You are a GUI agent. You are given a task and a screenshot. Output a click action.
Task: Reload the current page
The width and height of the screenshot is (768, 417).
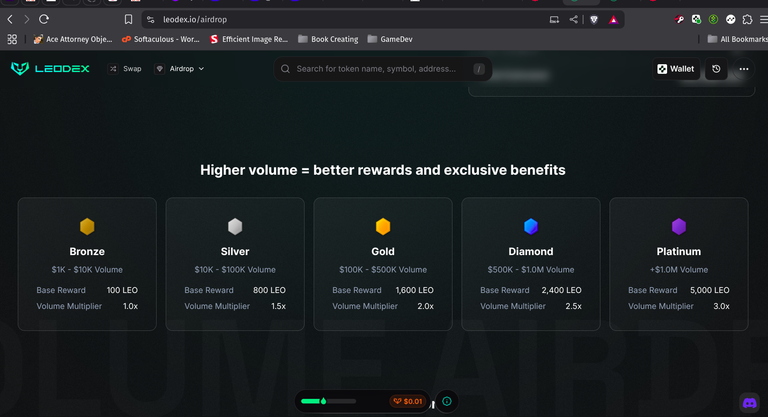point(44,20)
